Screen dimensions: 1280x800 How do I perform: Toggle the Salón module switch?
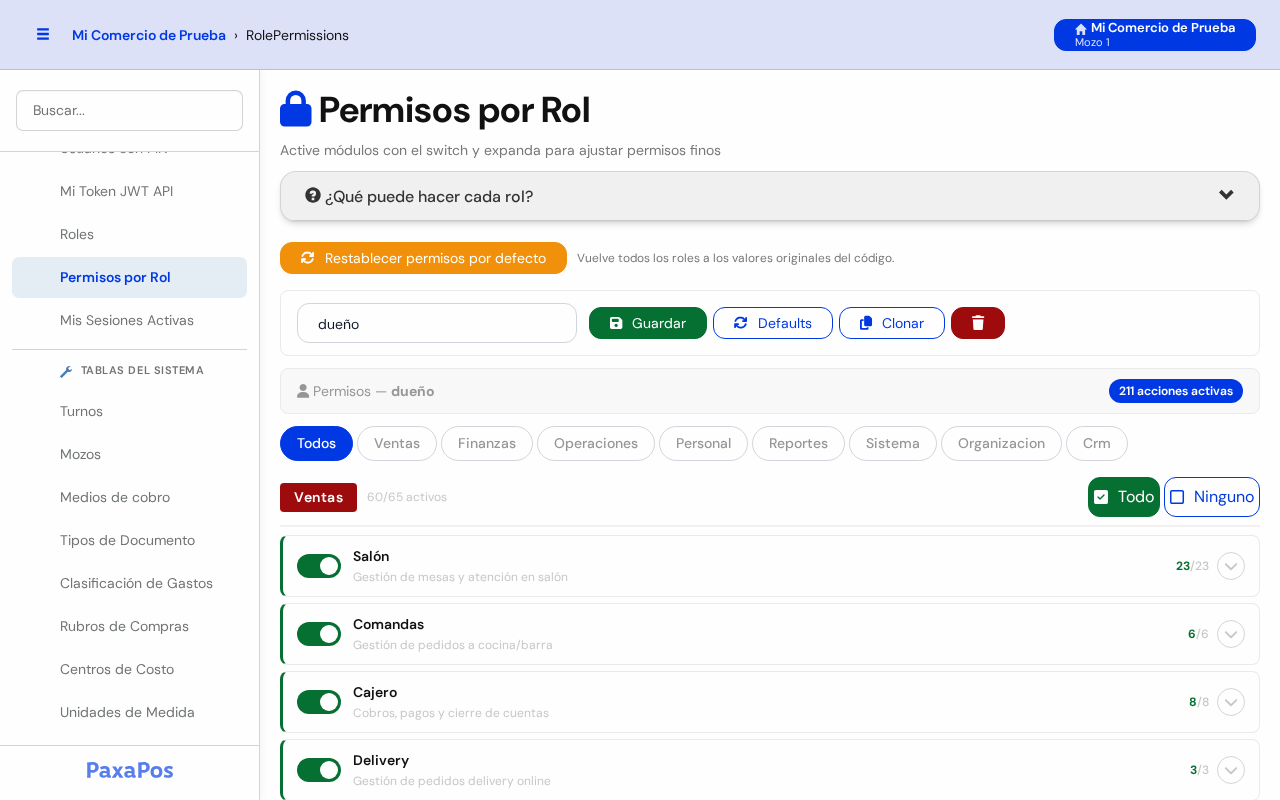(319, 566)
